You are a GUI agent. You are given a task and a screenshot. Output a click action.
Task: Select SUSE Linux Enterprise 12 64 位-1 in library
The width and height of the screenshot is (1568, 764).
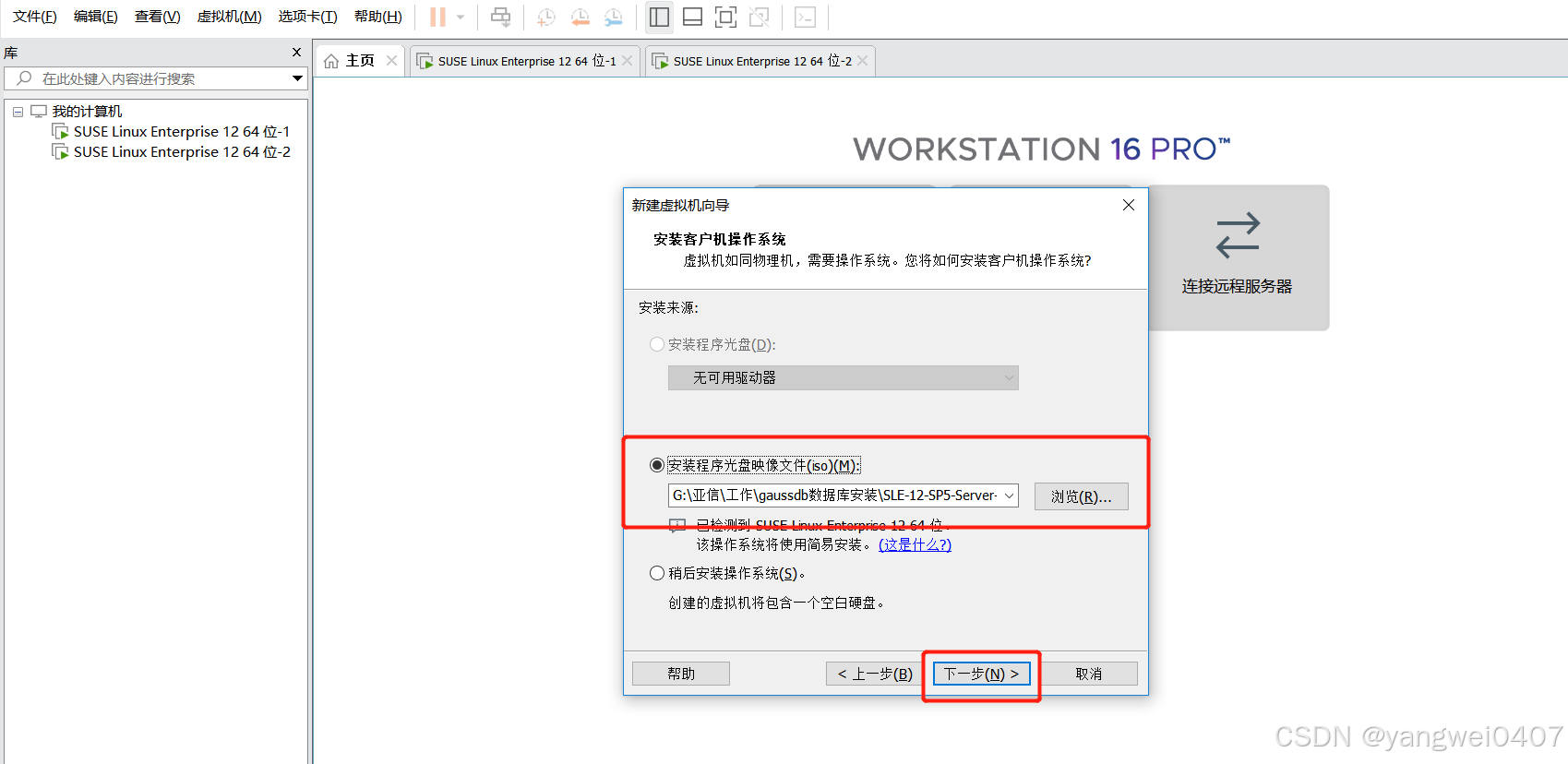point(182,132)
